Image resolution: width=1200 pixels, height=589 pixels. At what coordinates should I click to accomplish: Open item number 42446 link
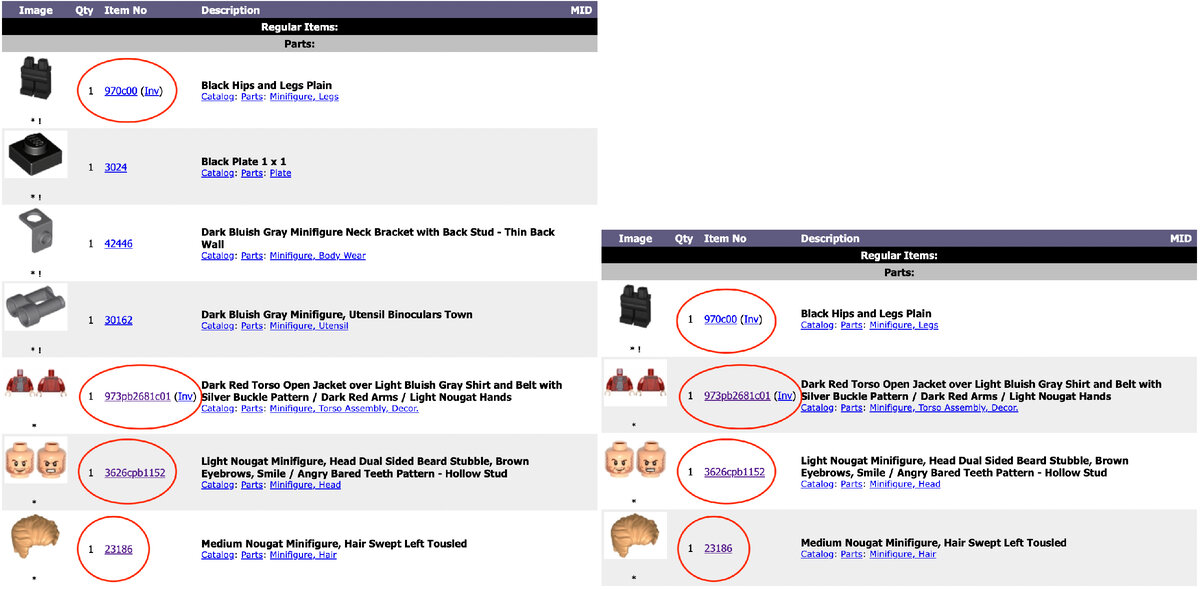pyautogui.click(x=118, y=244)
